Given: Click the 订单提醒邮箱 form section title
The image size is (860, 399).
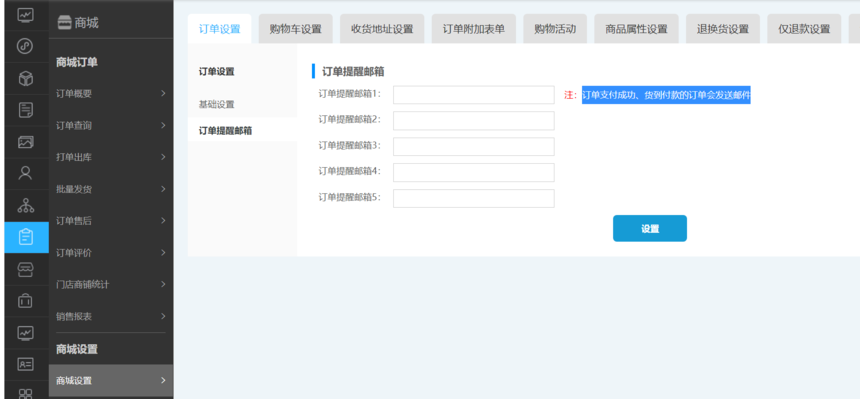Looking at the screenshot, I should click(353, 71).
